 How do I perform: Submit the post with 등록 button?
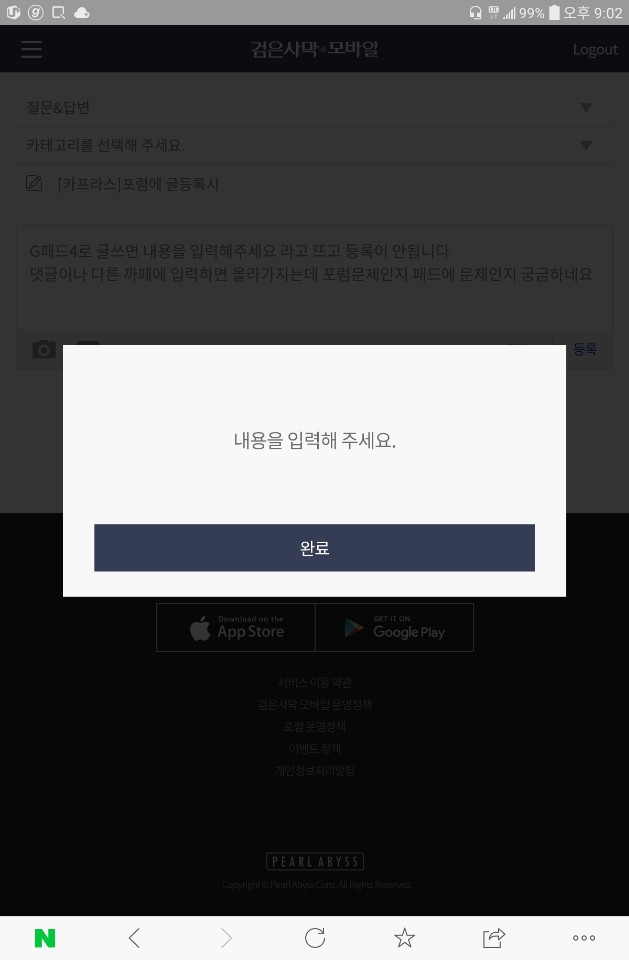585,349
